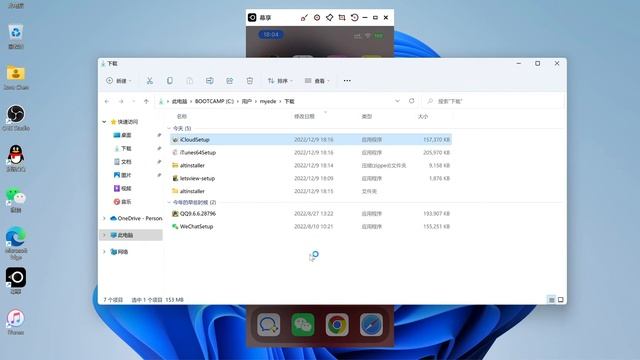Screen dimensions: 640x360
Task: Click BOOTCAMP (C:) in the breadcrumb path
Action: 214,101
